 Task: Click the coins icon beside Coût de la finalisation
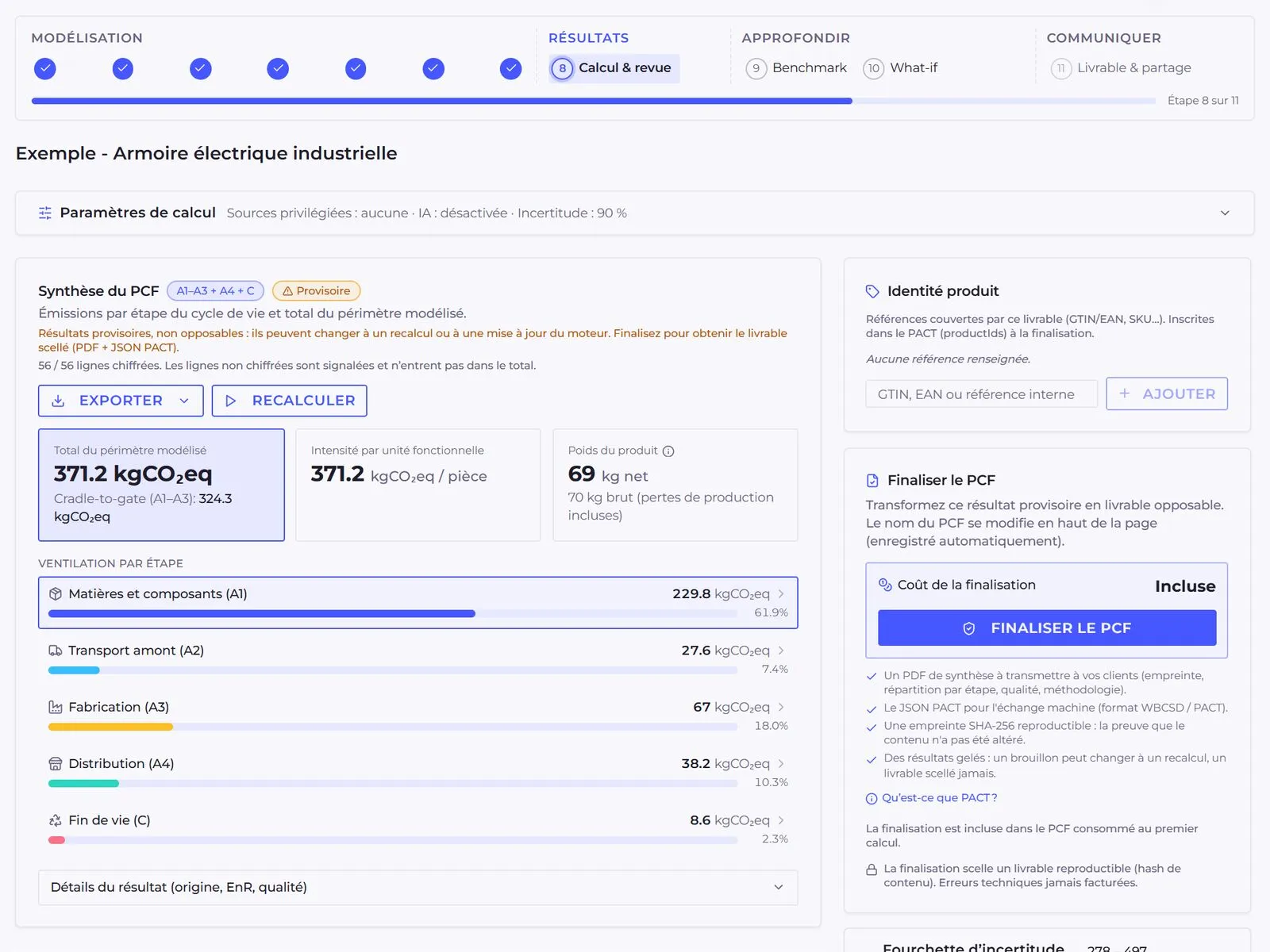pyautogui.click(x=885, y=585)
